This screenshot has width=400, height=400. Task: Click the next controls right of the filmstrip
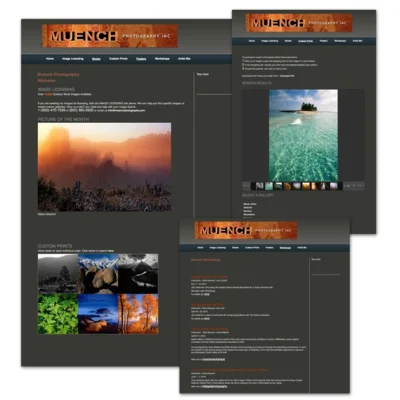[x=354, y=186]
